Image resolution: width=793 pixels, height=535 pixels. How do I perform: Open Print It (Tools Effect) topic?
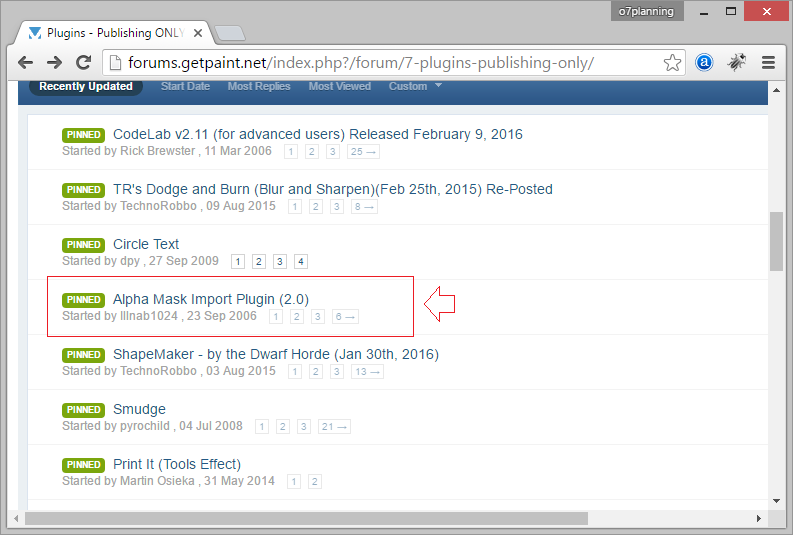pos(177,464)
